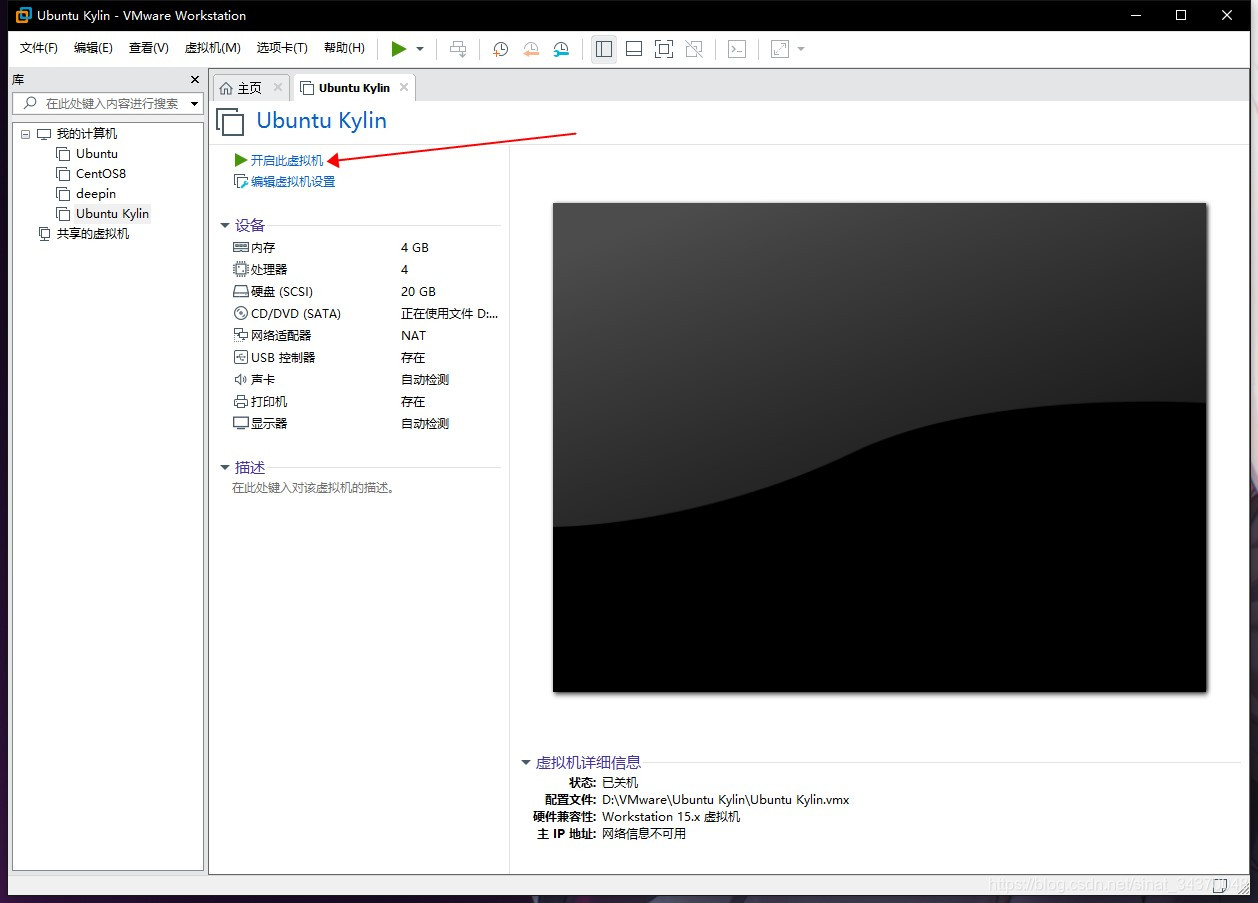Toggle the thumbnail bar view icon
This screenshot has width=1258, height=903.
pyautogui.click(x=633, y=49)
